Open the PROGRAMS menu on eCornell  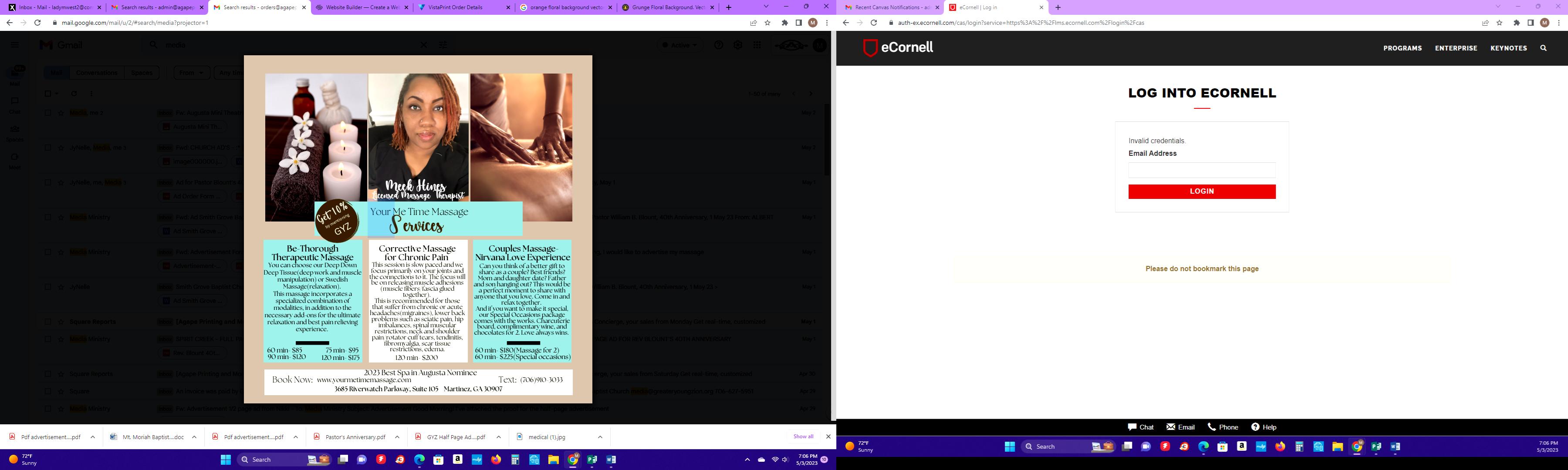pyautogui.click(x=1402, y=48)
